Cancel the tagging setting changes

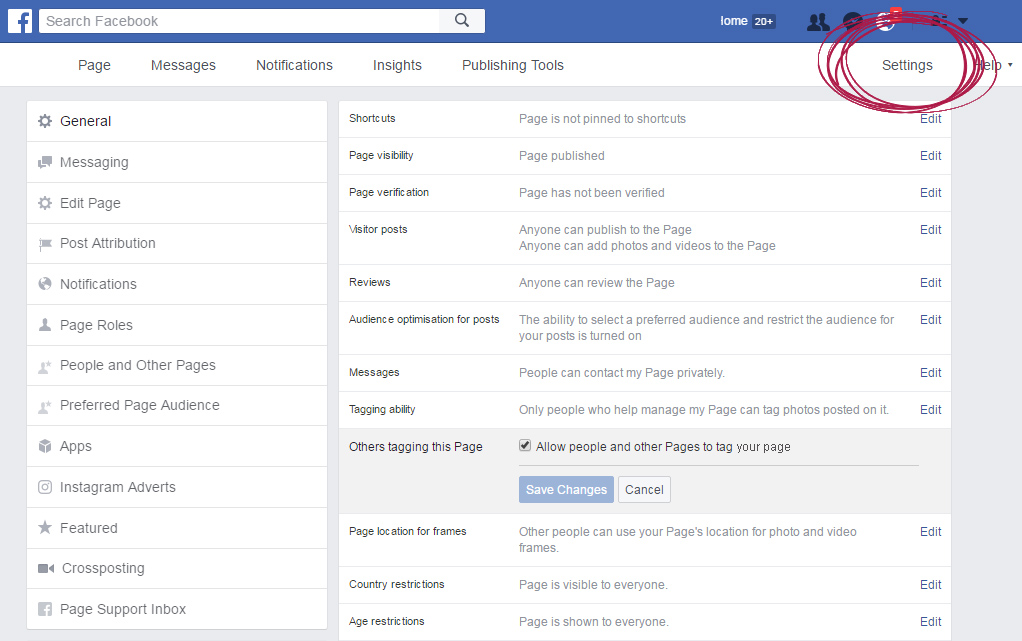pyautogui.click(x=644, y=490)
